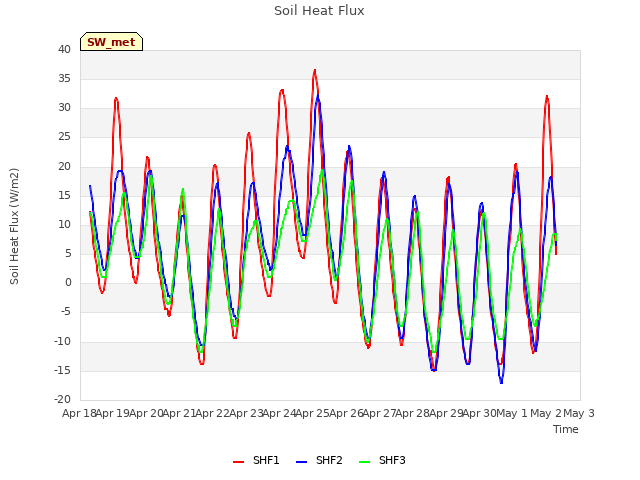Click the blue SHF2 legend color marker
640x480 pixels.
tap(301, 462)
